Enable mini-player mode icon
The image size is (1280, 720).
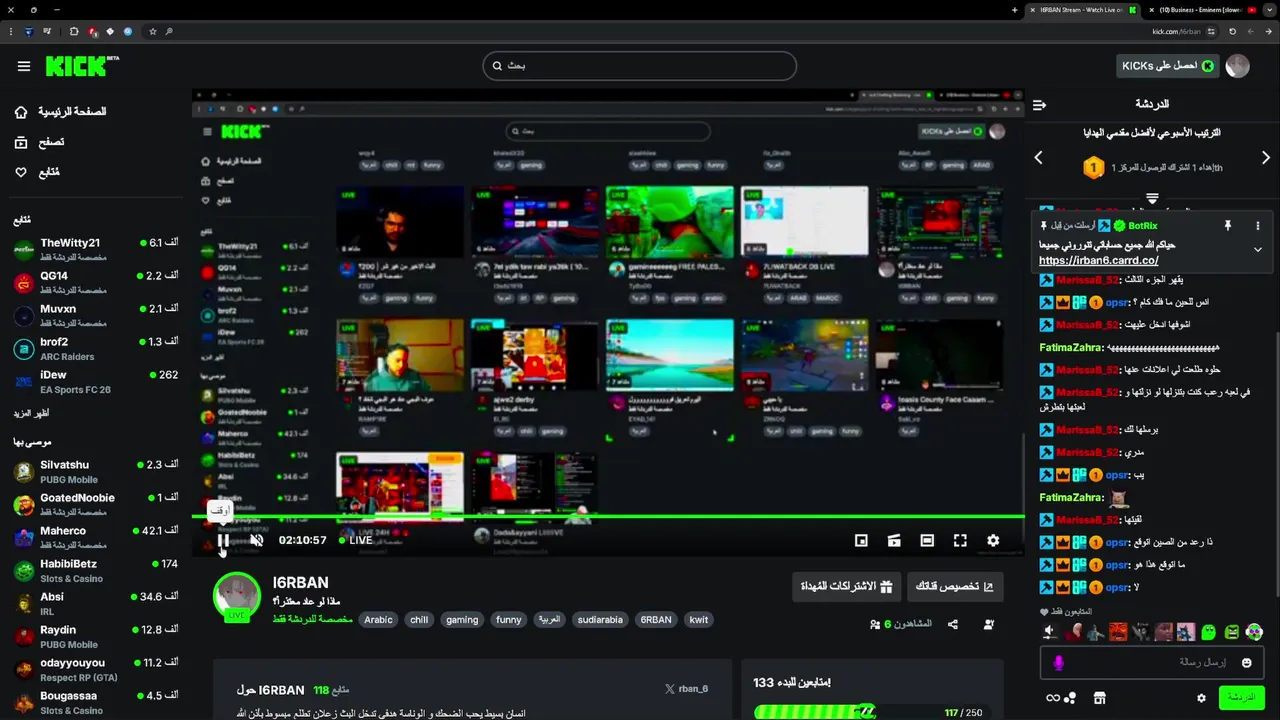coord(861,540)
